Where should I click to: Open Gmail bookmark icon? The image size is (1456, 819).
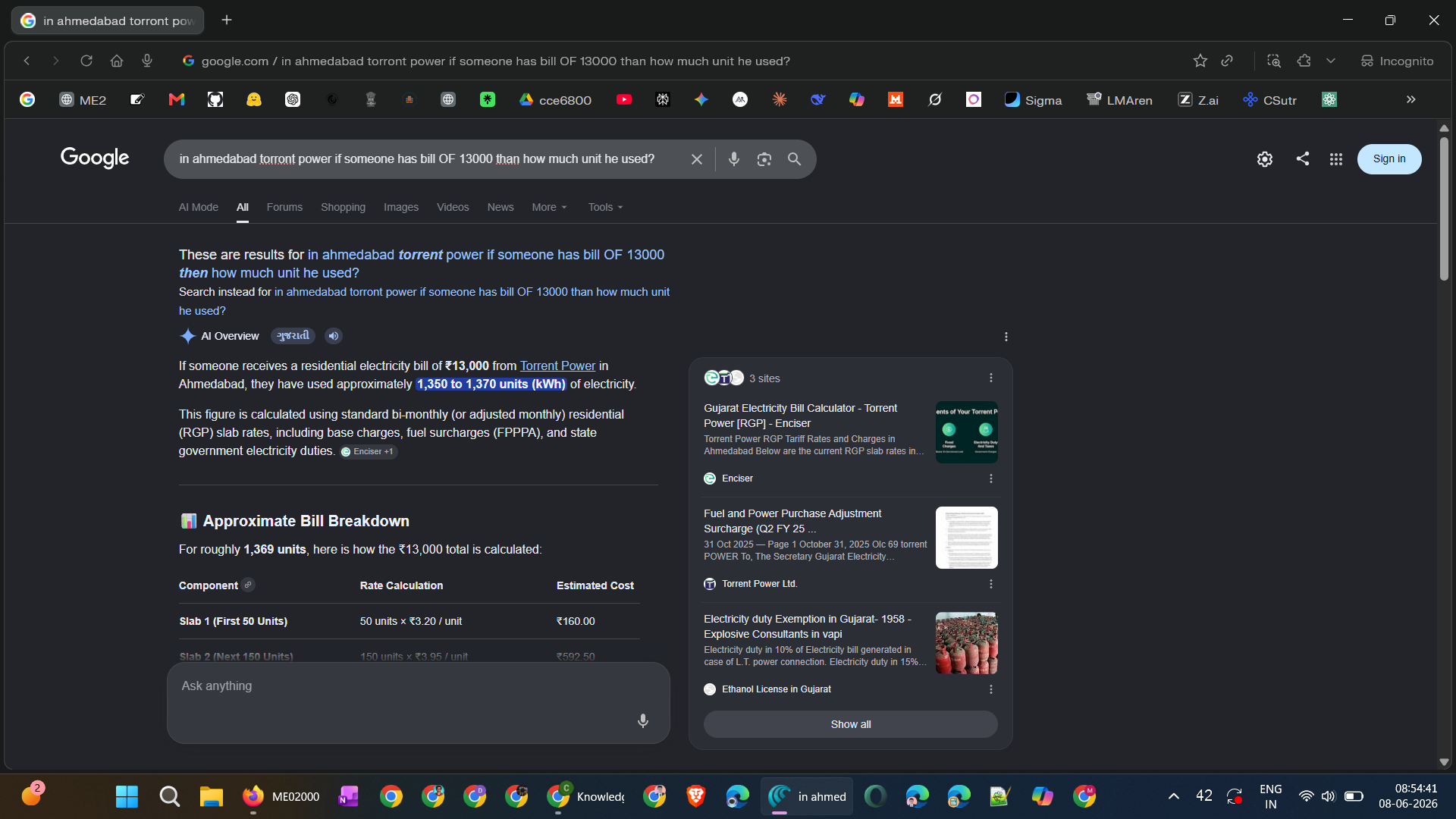(177, 99)
